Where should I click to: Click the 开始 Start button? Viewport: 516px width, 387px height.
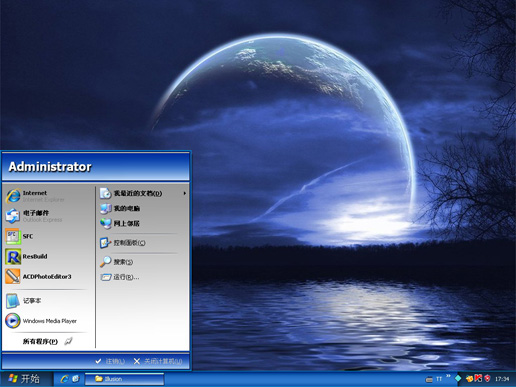click(25, 379)
